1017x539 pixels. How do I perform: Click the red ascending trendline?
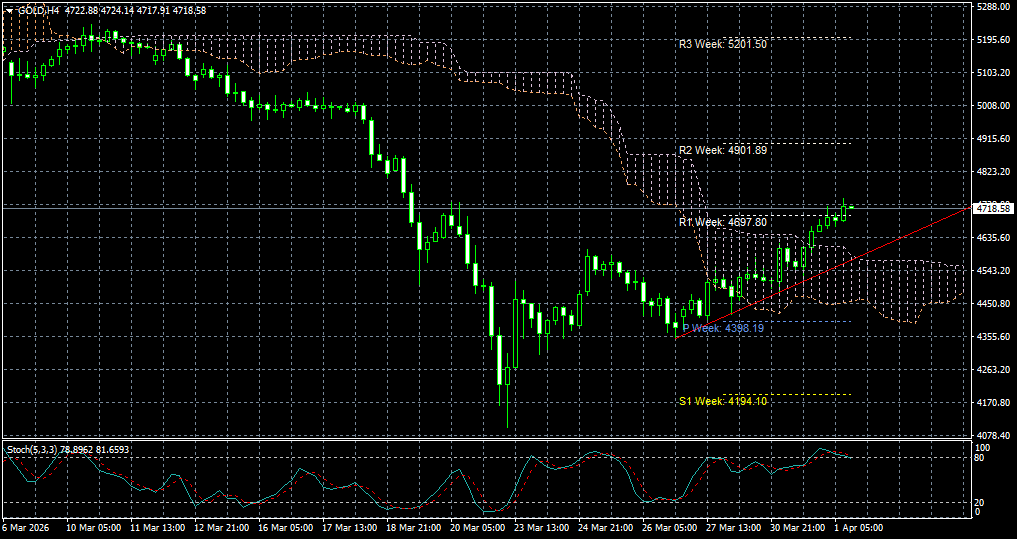[x=824, y=271]
